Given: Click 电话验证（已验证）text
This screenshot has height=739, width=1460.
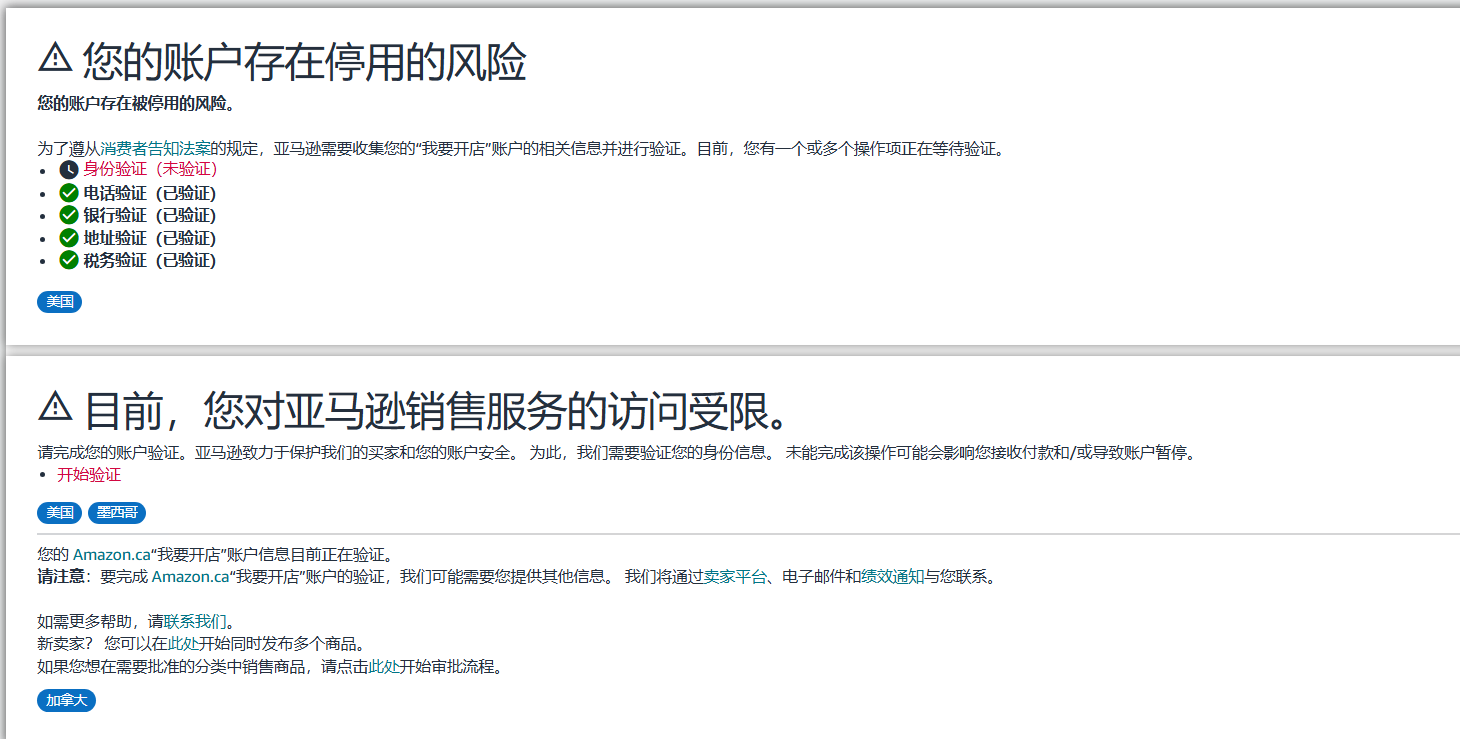Looking at the screenshot, I should pyautogui.click(x=150, y=193).
